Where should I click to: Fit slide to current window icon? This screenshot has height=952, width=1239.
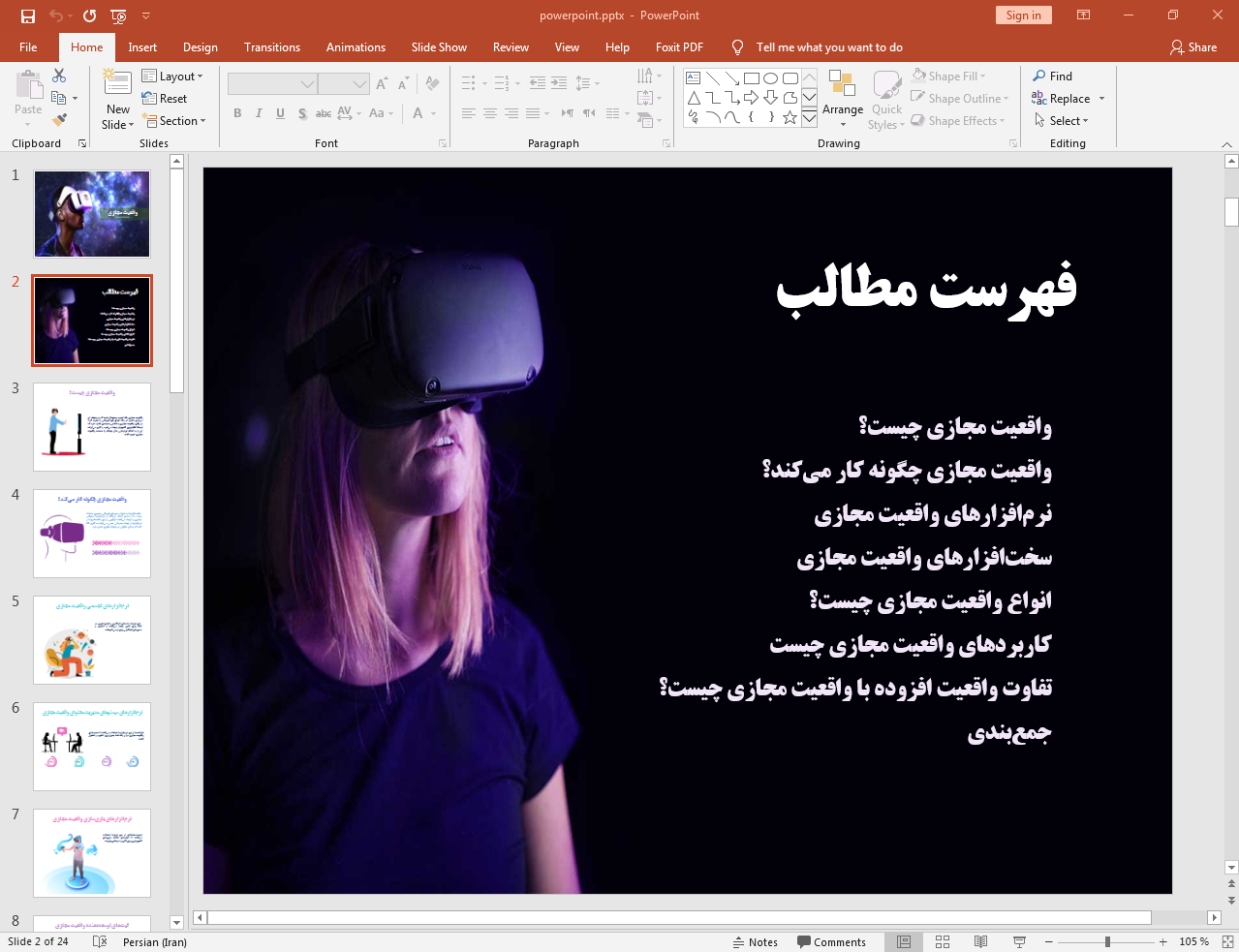(x=1227, y=941)
